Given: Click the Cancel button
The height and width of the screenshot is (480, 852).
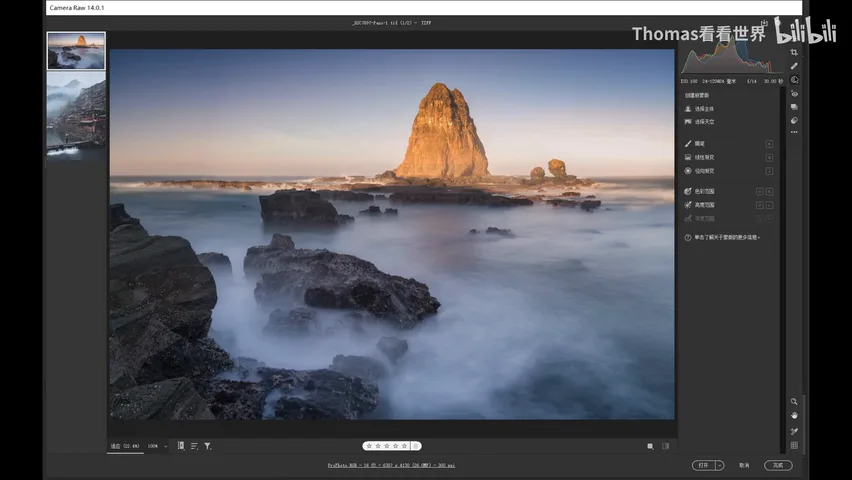Looking at the screenshot, I should click(744, 465).
